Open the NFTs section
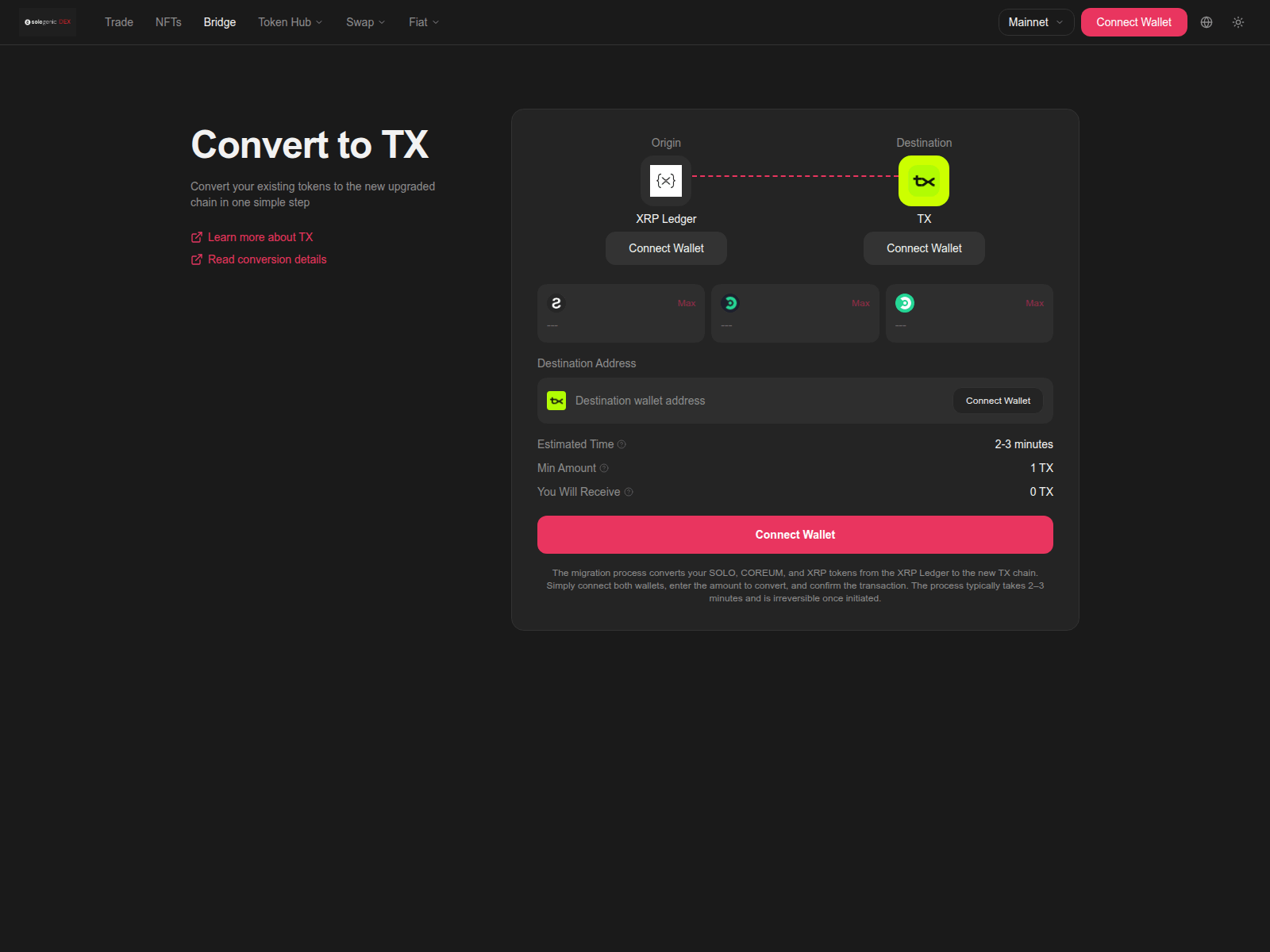The height and width of the screenshot is (952, 1270). (168, 22)
